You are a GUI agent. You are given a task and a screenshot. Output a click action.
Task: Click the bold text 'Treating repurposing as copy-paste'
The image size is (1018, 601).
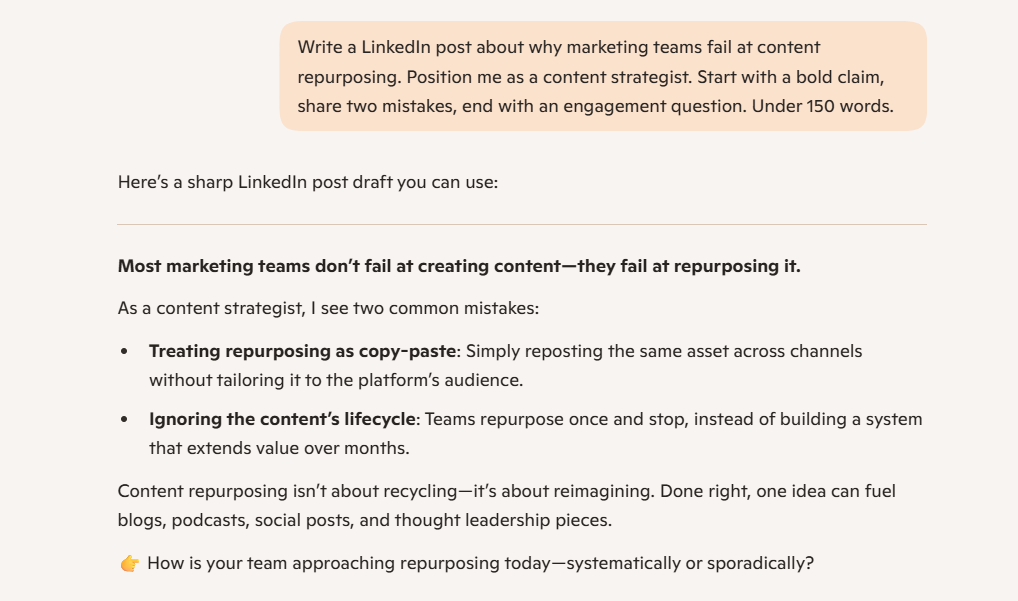coord(302,352)
